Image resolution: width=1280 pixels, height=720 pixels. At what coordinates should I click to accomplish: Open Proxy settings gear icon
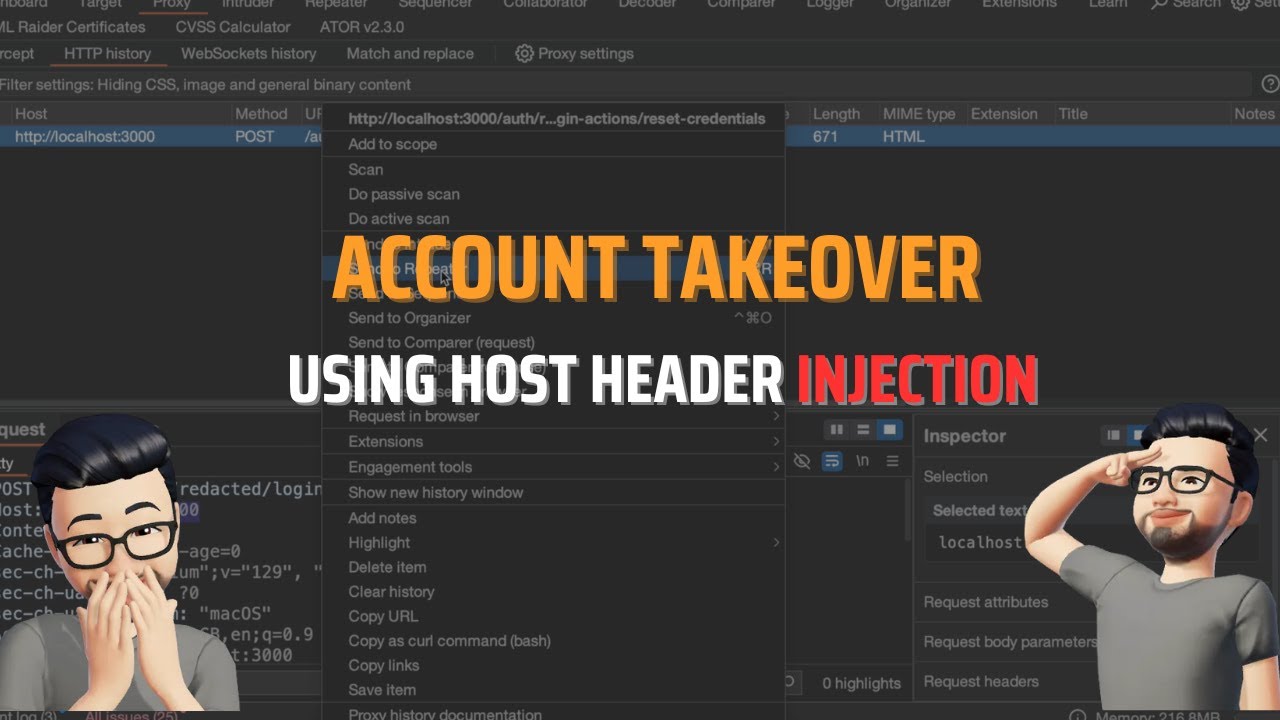tap(524, 53)
